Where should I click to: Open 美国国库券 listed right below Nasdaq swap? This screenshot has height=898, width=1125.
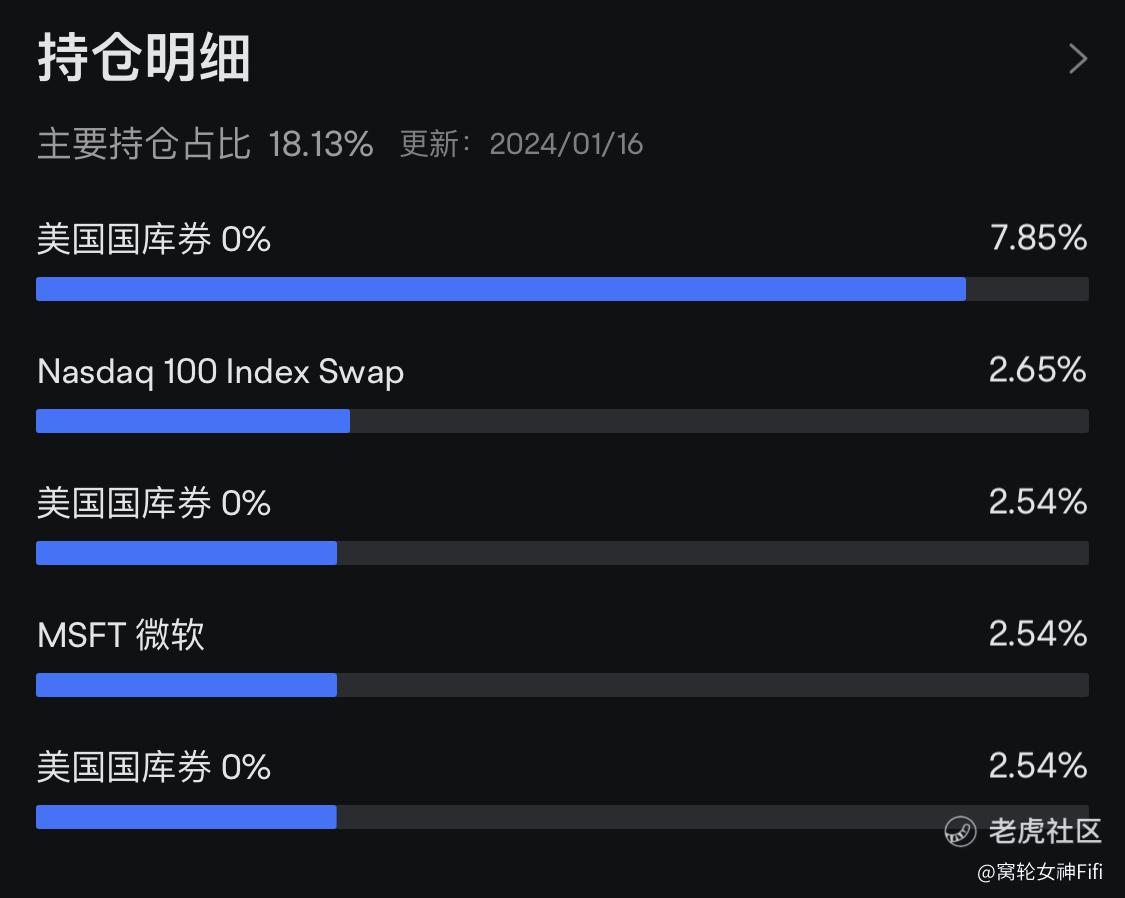(x=154, y=503)
